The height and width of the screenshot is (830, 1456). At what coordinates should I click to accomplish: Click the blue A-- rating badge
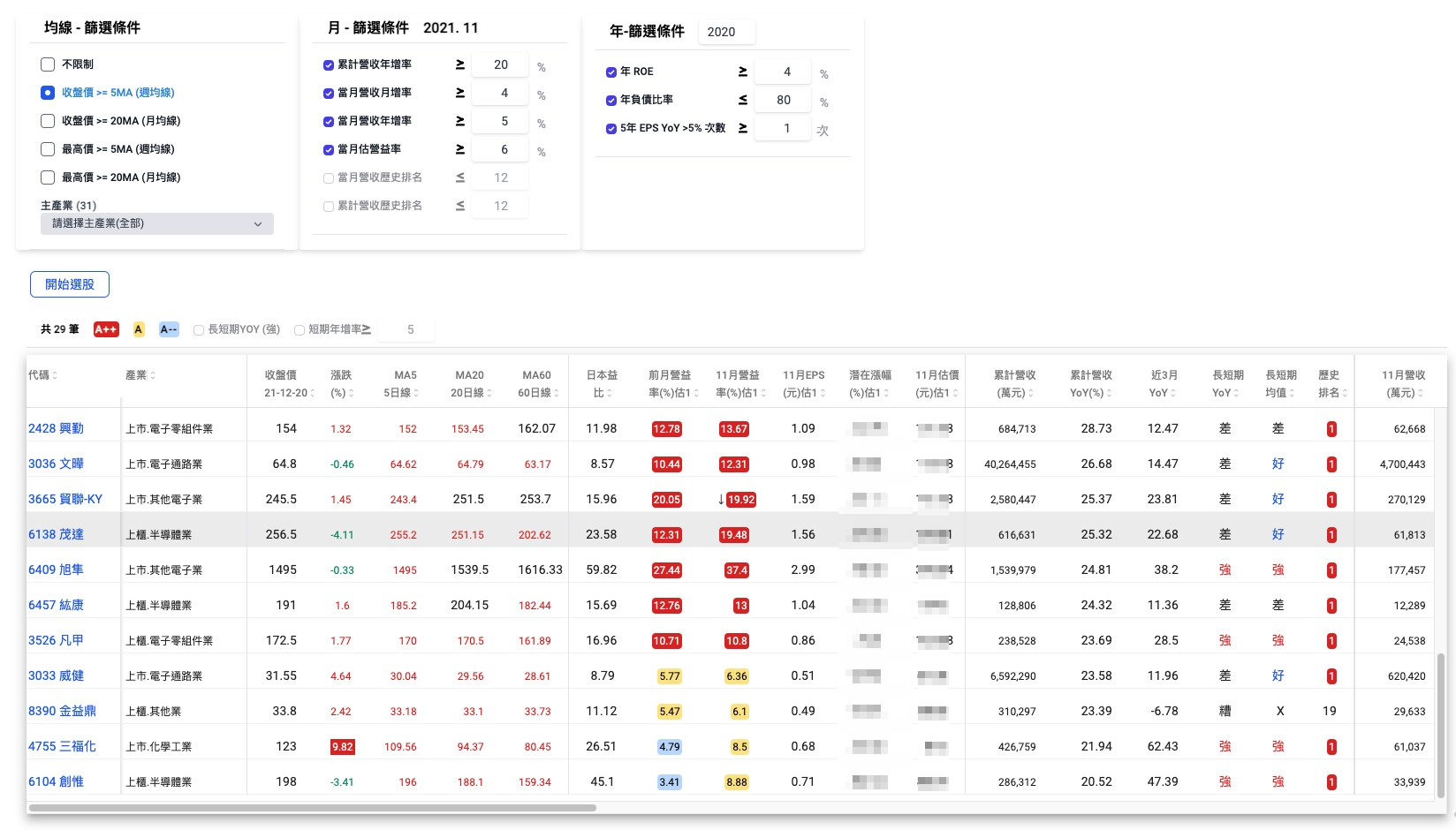(x=169, y=329)
